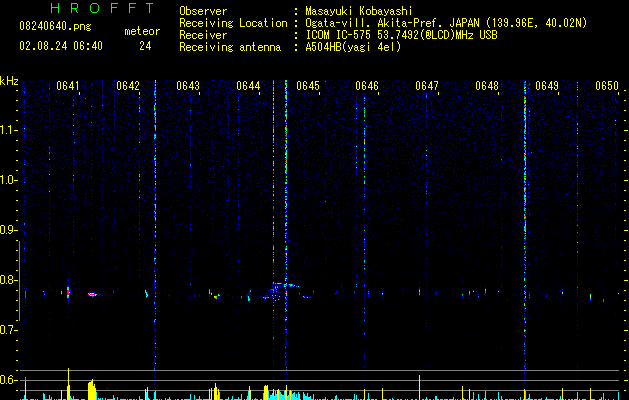Click the Receiving antenna label
Image resolution: width=629 pixels, height=400 pixels.
point(230,47)
